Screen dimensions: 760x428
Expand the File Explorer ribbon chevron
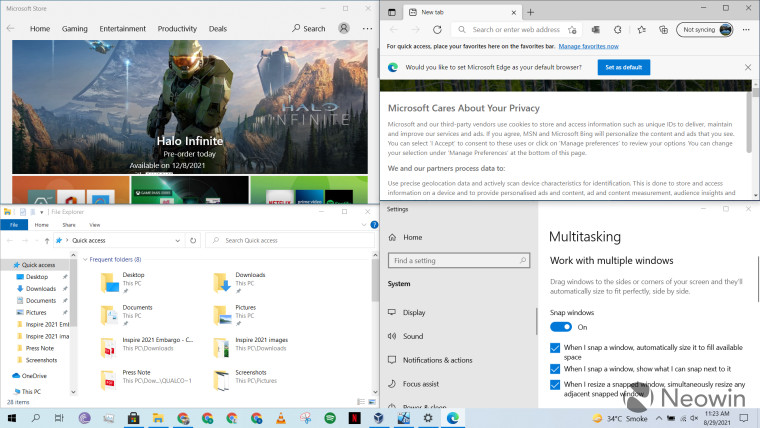[x=364, y=225]
